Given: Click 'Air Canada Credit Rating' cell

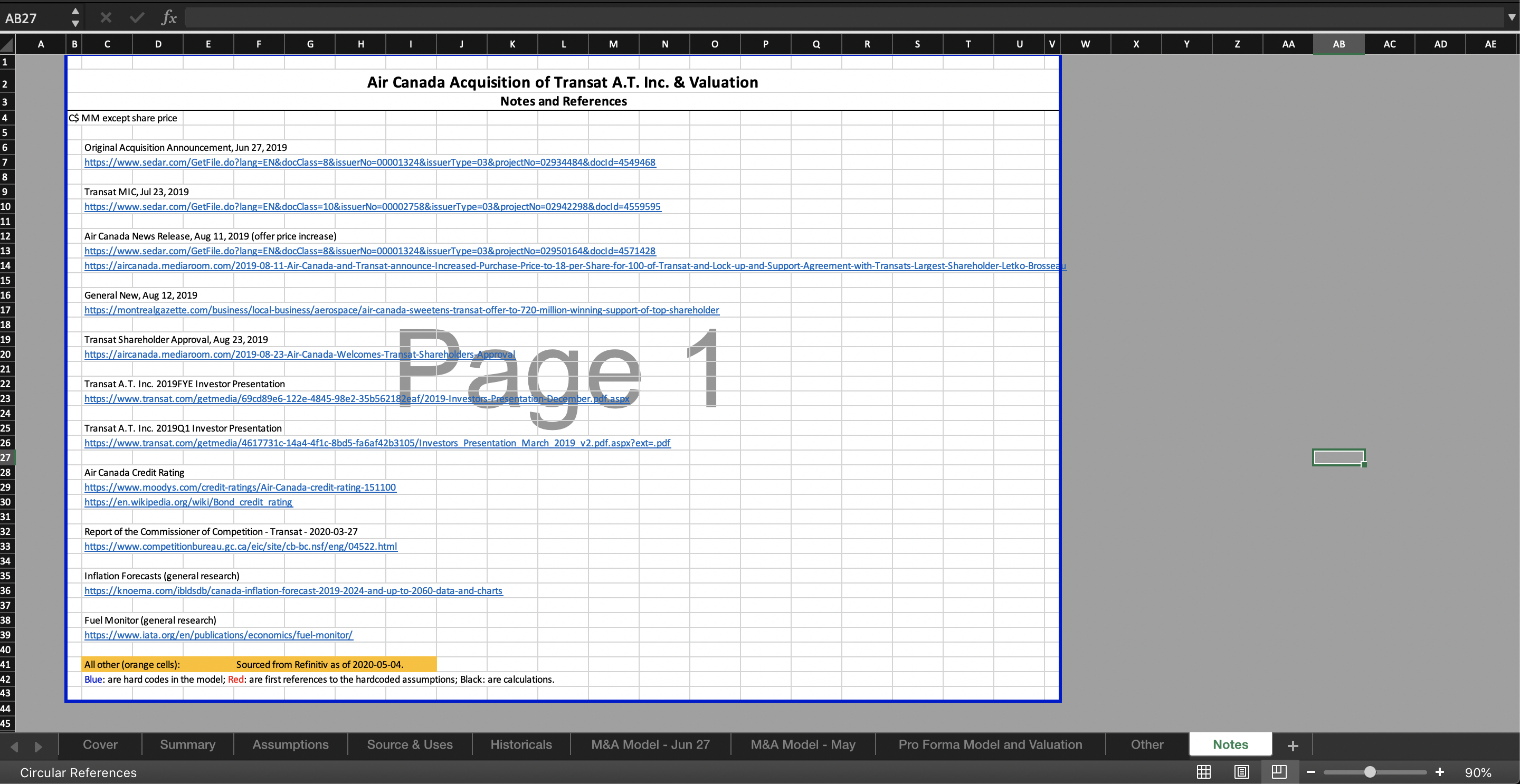Looking at the screenshot, I should pyautogui.click(x=134, y=473).
